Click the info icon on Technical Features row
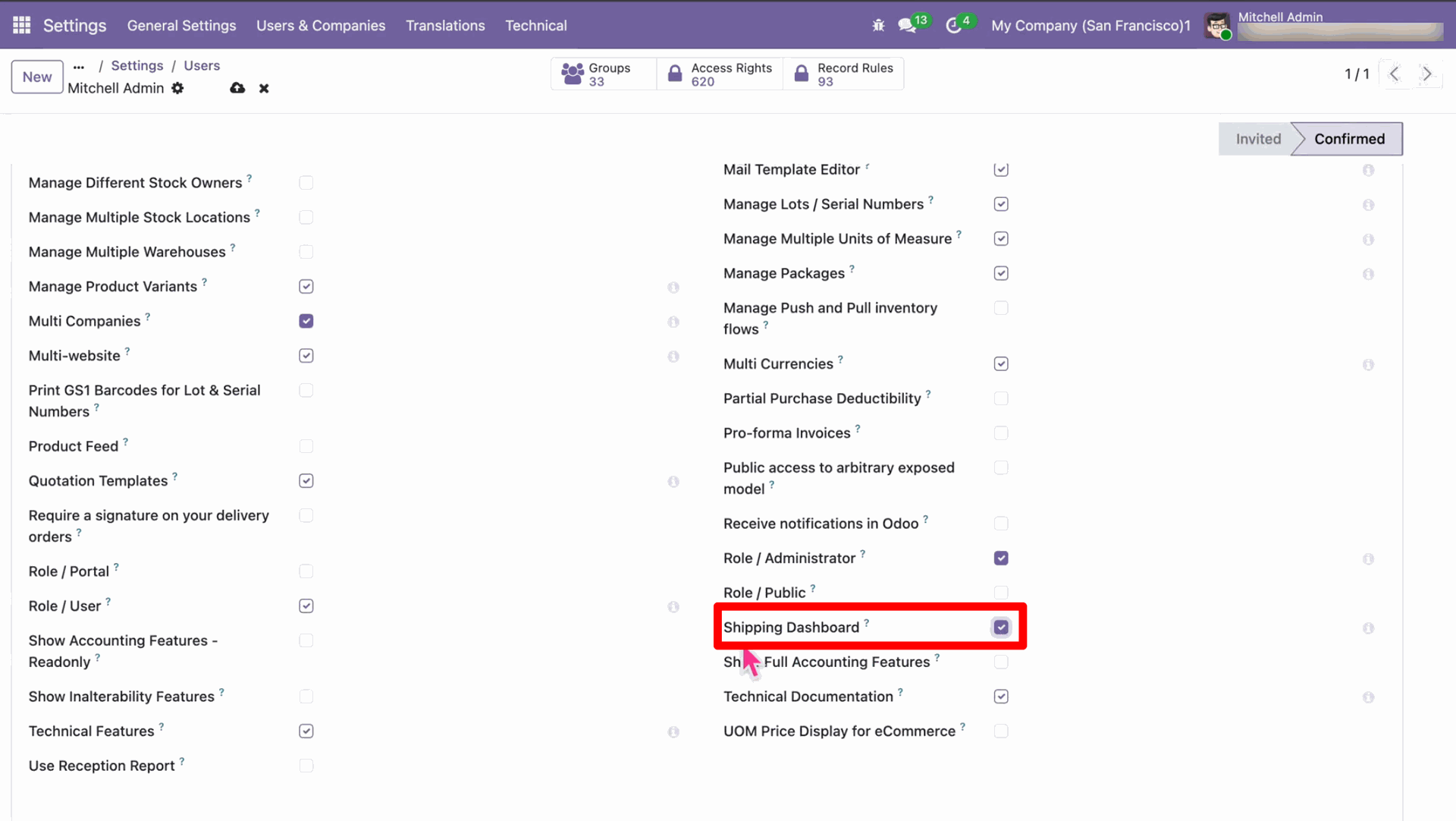1456x821 pixels. point(673,732)
